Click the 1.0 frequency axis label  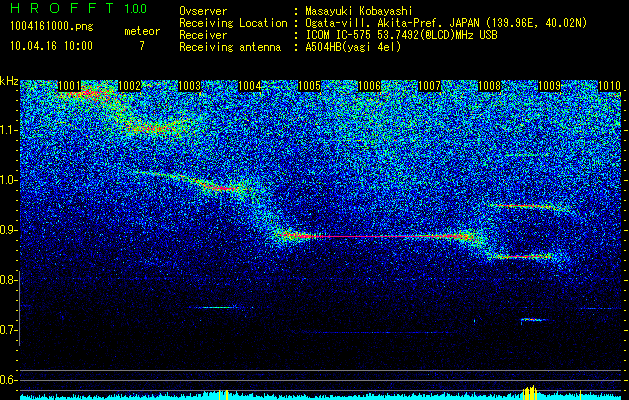pos(9,180)
